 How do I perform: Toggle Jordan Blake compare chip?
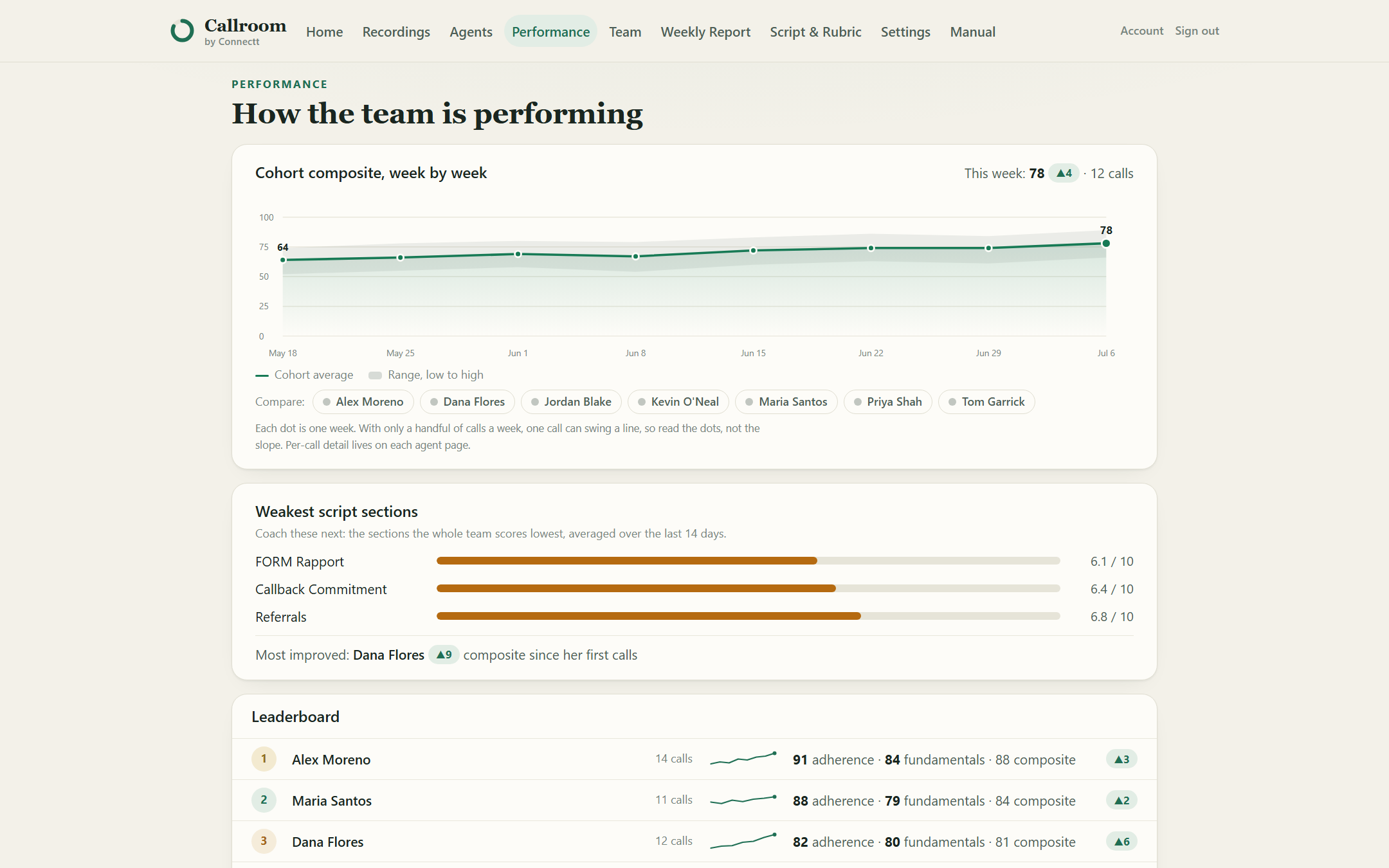click(571, 402)
